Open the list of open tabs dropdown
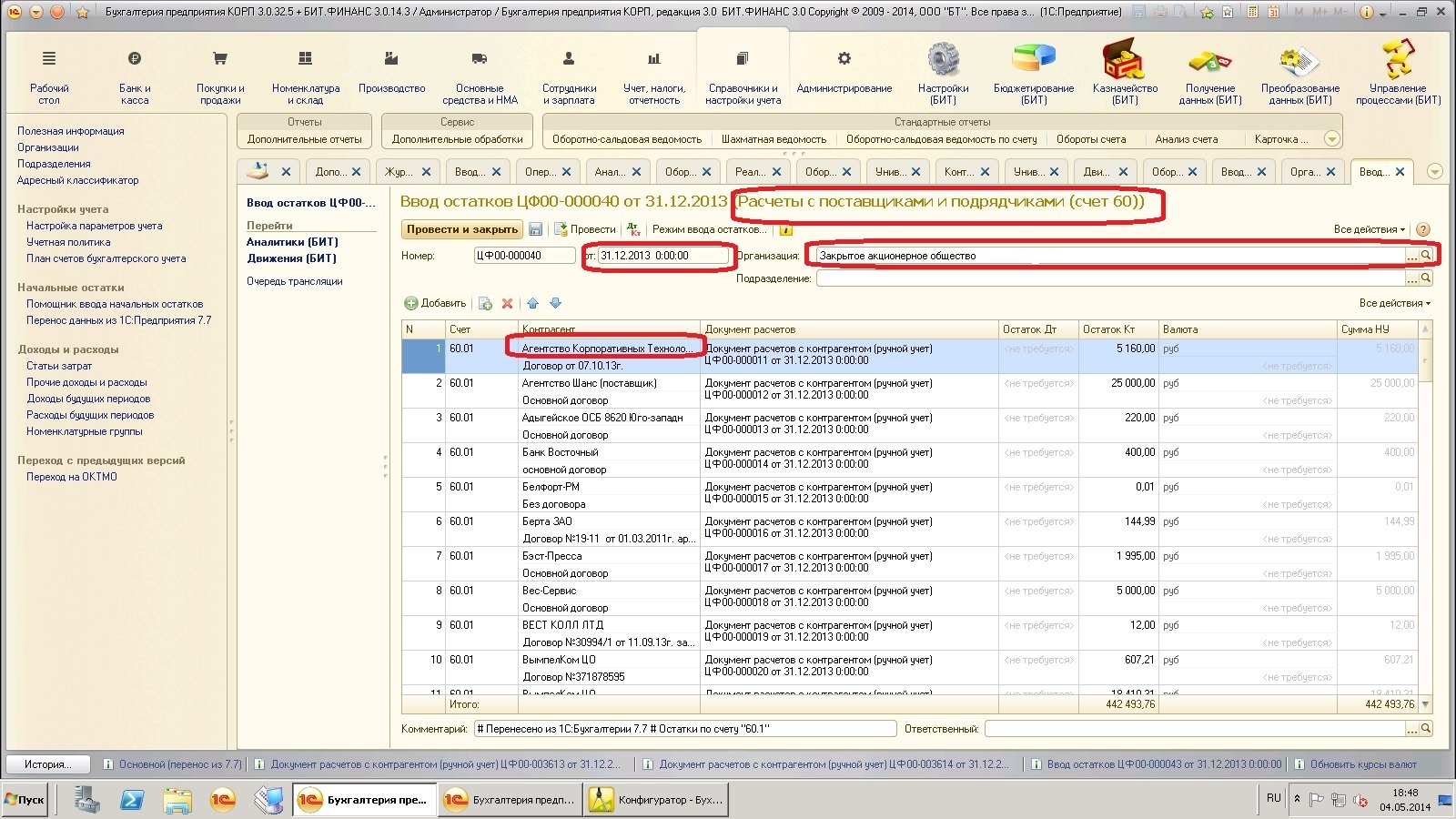This screenshot has width=1456, height=819. pos(1435,172)
